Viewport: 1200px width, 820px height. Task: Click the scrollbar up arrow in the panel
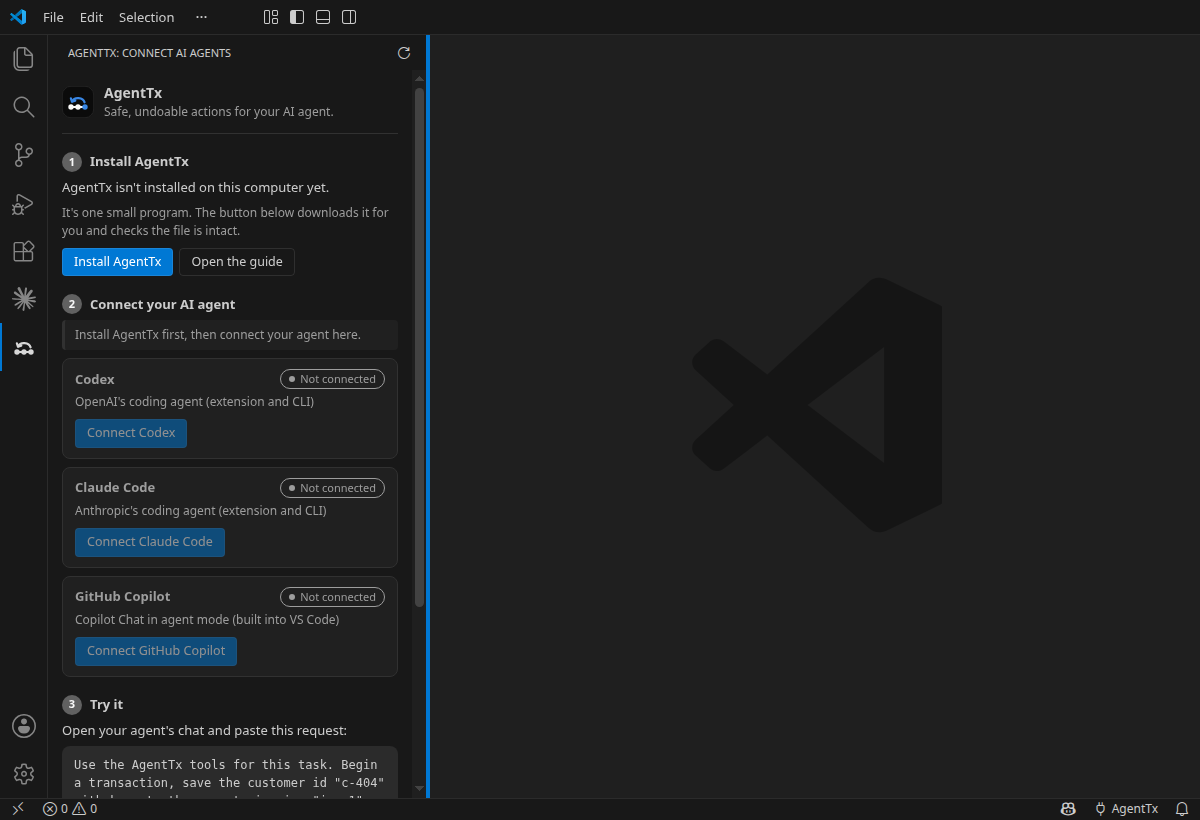[x=420, y=79]
